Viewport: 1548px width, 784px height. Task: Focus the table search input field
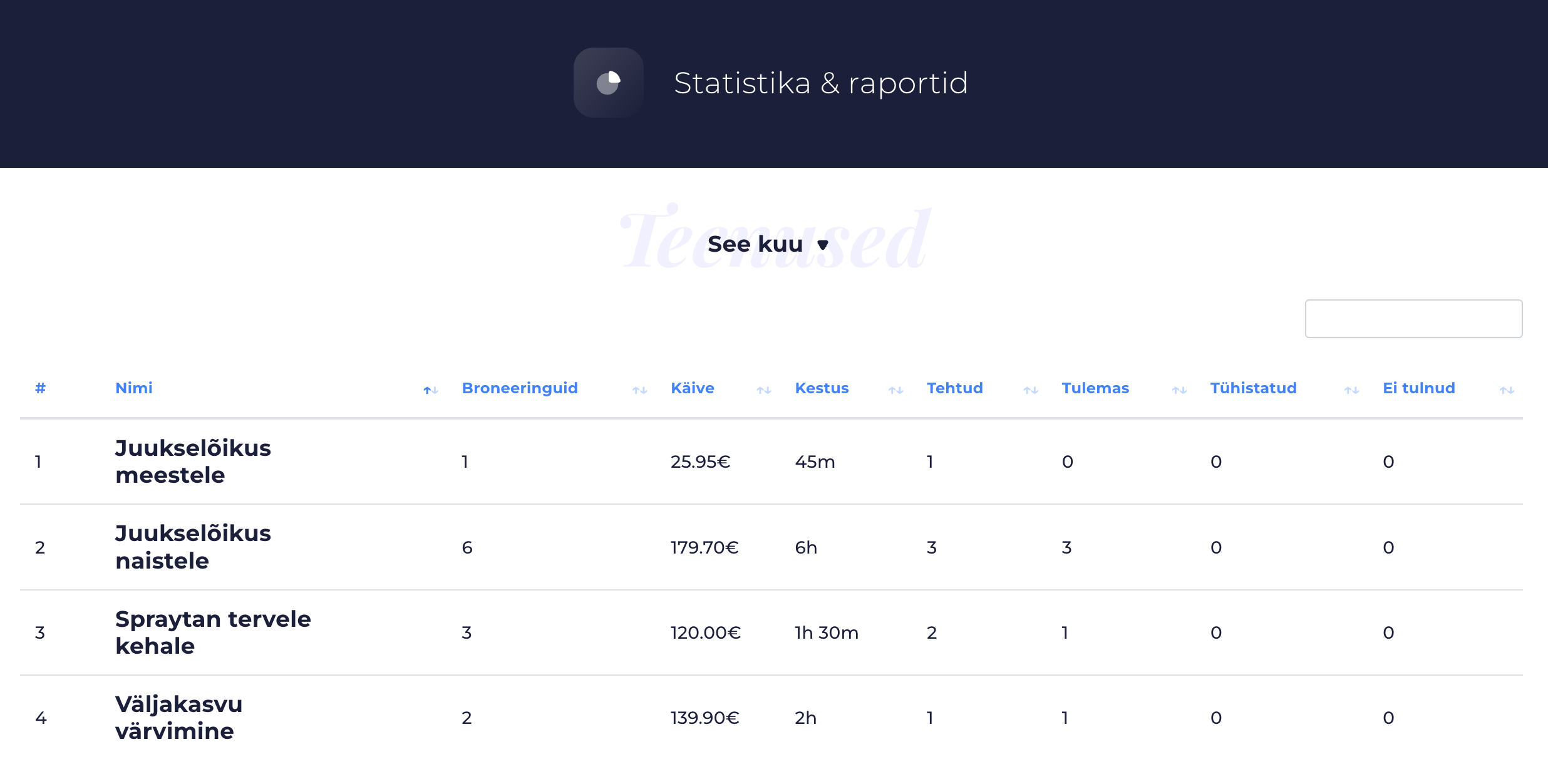[x=1413, y=319]
